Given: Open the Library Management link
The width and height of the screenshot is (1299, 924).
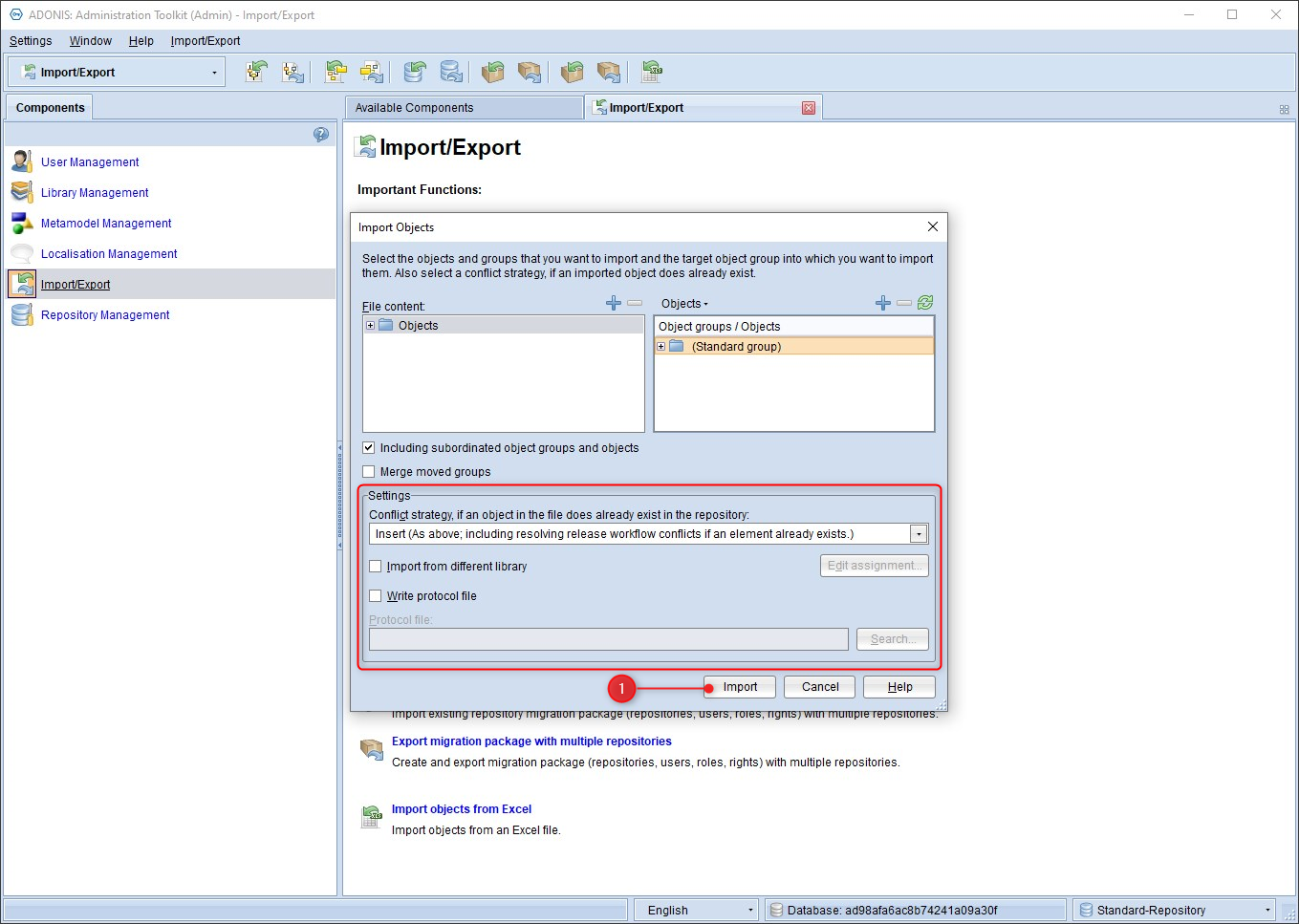Looking at the screenshot, I should 95,193.
